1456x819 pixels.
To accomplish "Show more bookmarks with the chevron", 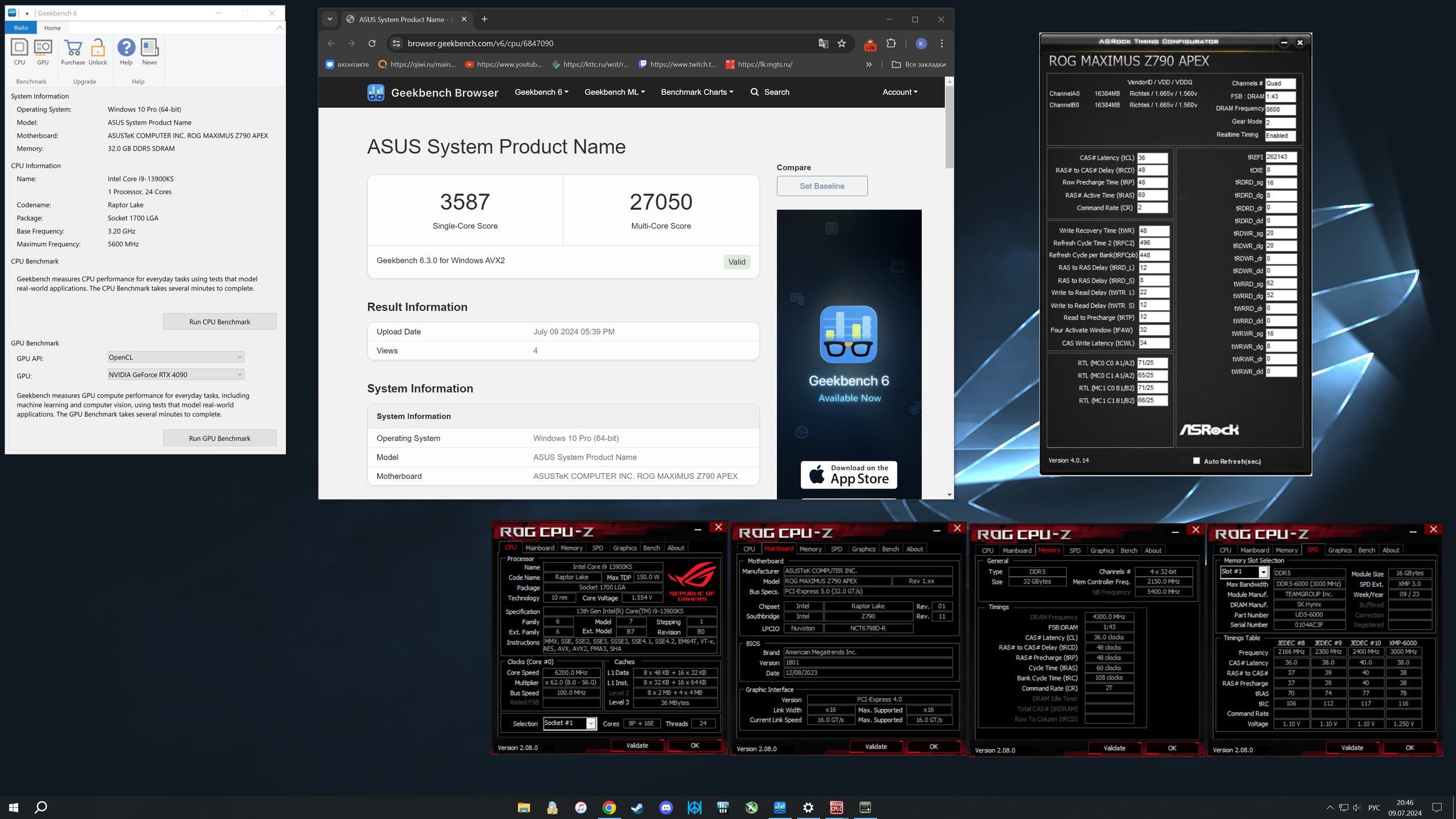I will tap(868, 64).
